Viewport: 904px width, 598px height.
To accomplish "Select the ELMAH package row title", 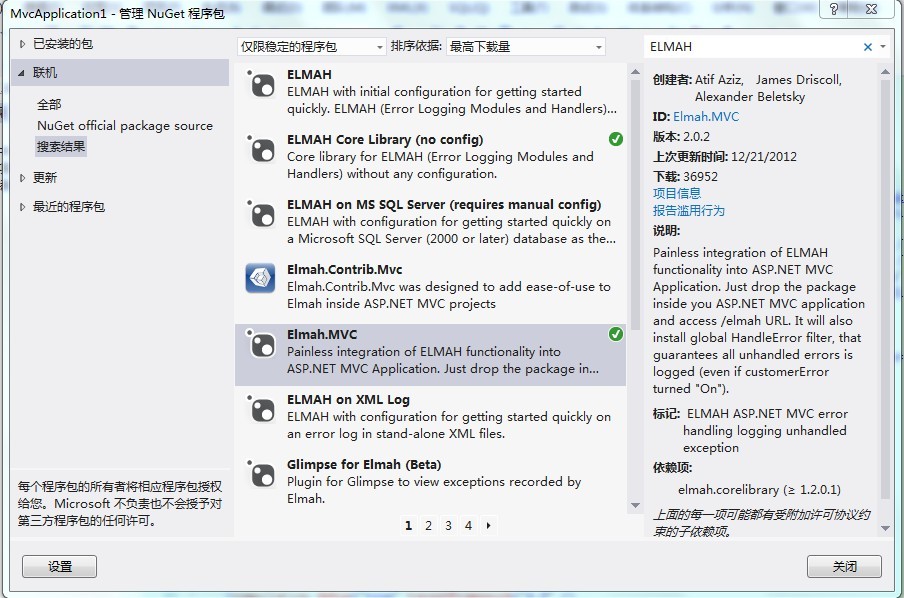I will 310,74.
